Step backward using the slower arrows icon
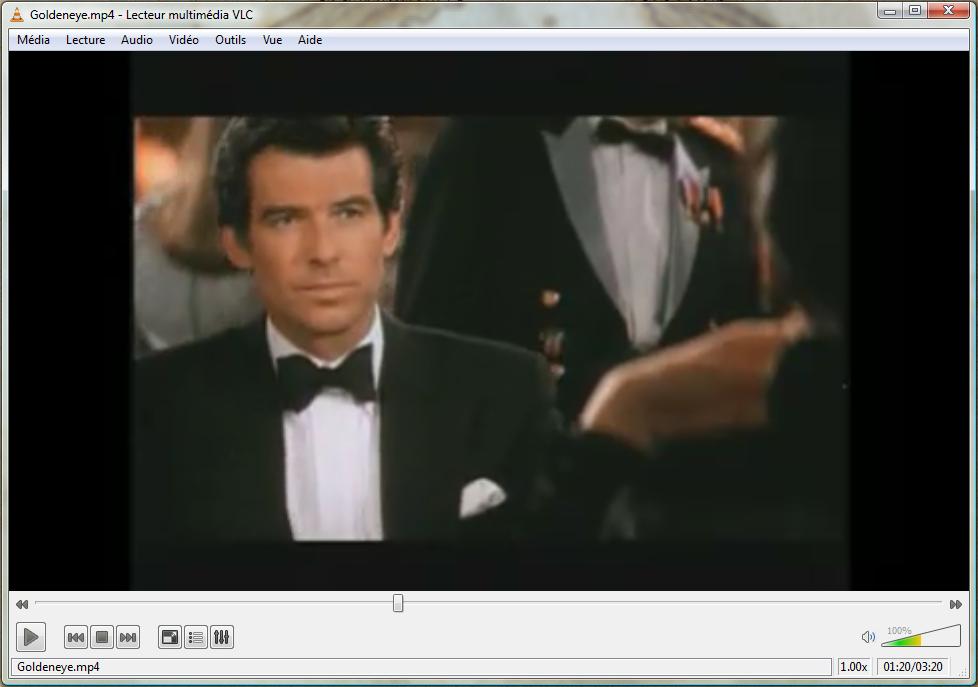The image size is (978, 687). click(x=22, y=604)
